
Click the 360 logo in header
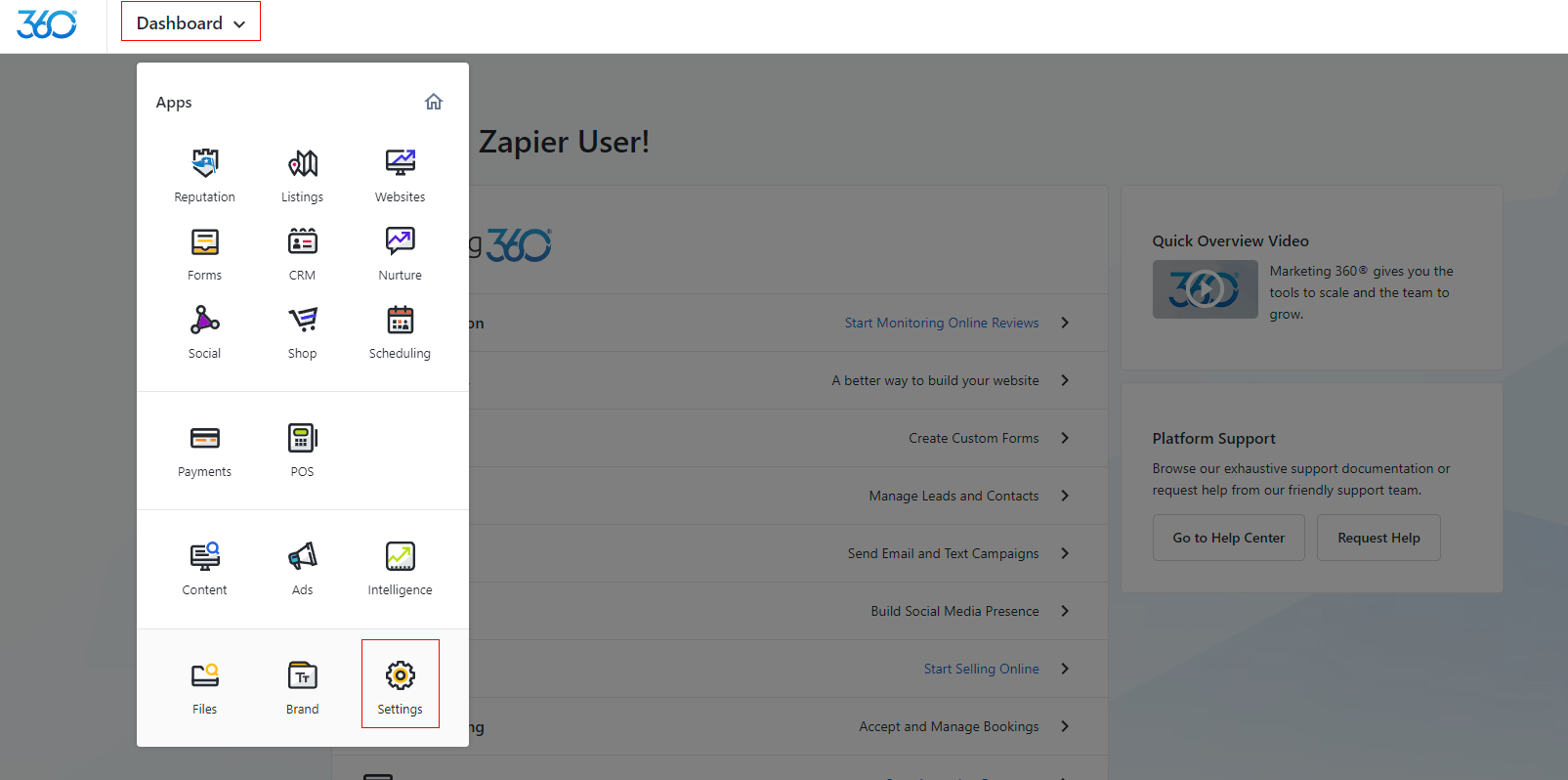coord(47,24)
